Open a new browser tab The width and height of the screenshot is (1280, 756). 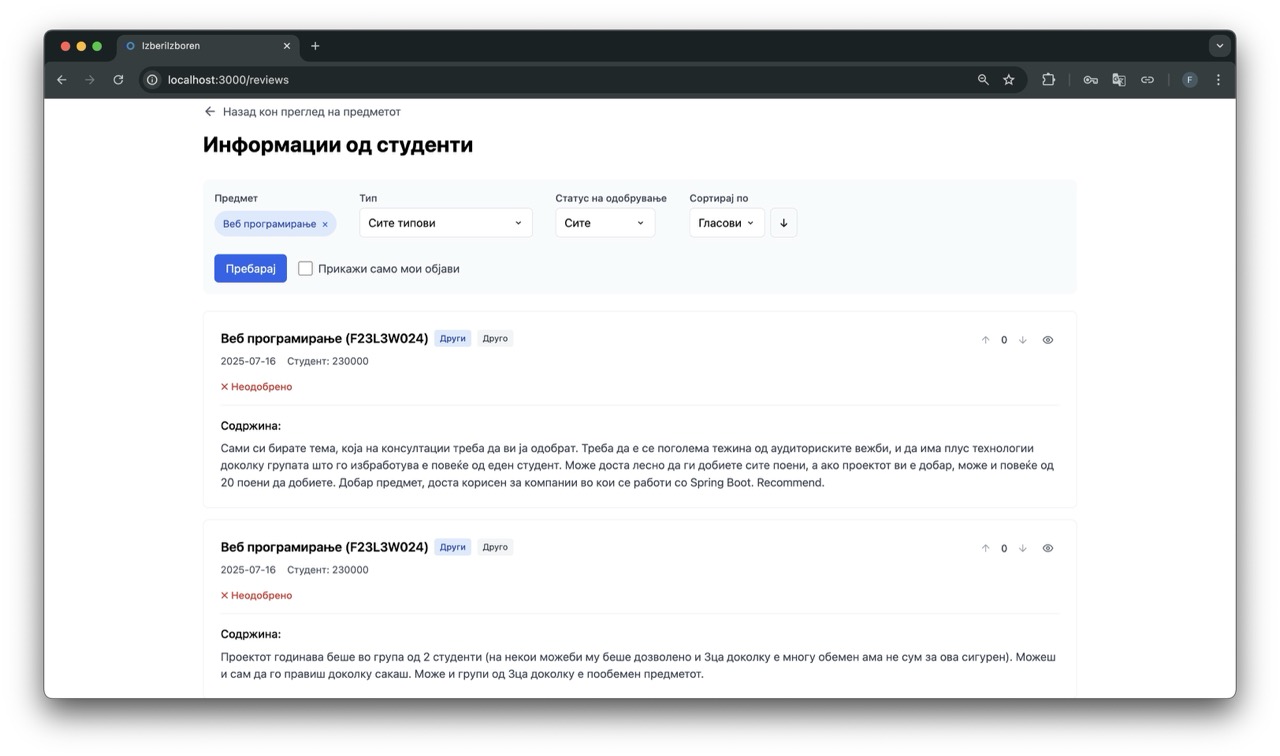(x=315, y=46)
